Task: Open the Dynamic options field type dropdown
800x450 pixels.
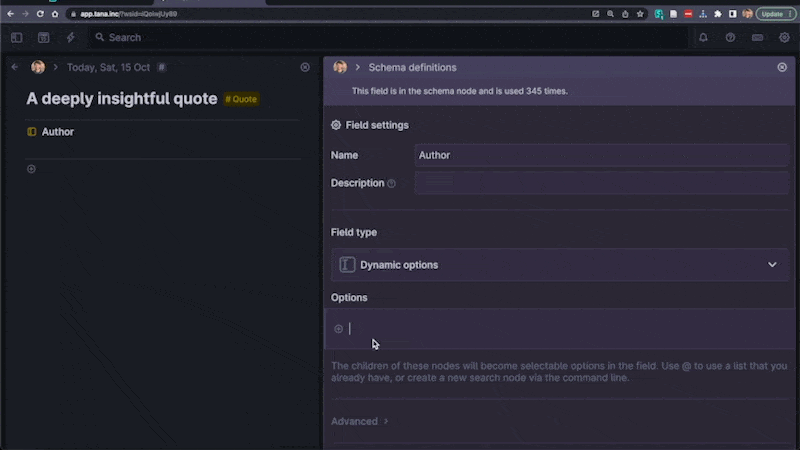Action: 560,265
